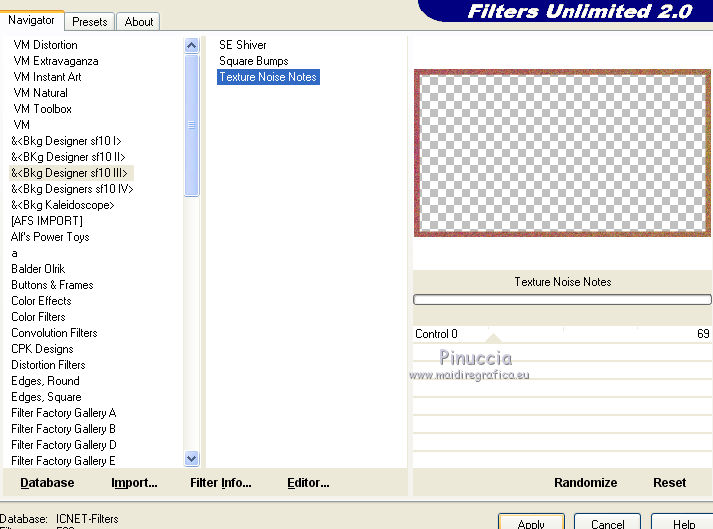Click the Control 0 value 69
This screenshot has height=529, width=713.
click(x=703, y=334)
